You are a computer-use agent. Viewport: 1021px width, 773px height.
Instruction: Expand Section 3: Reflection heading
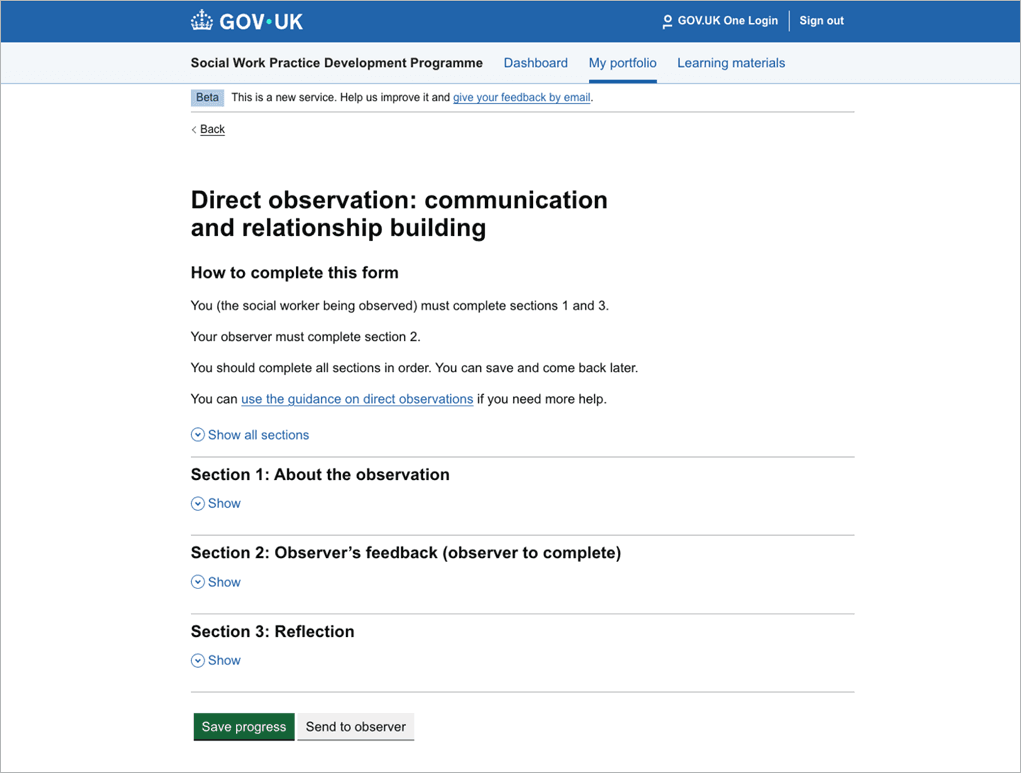coord(272,632)
